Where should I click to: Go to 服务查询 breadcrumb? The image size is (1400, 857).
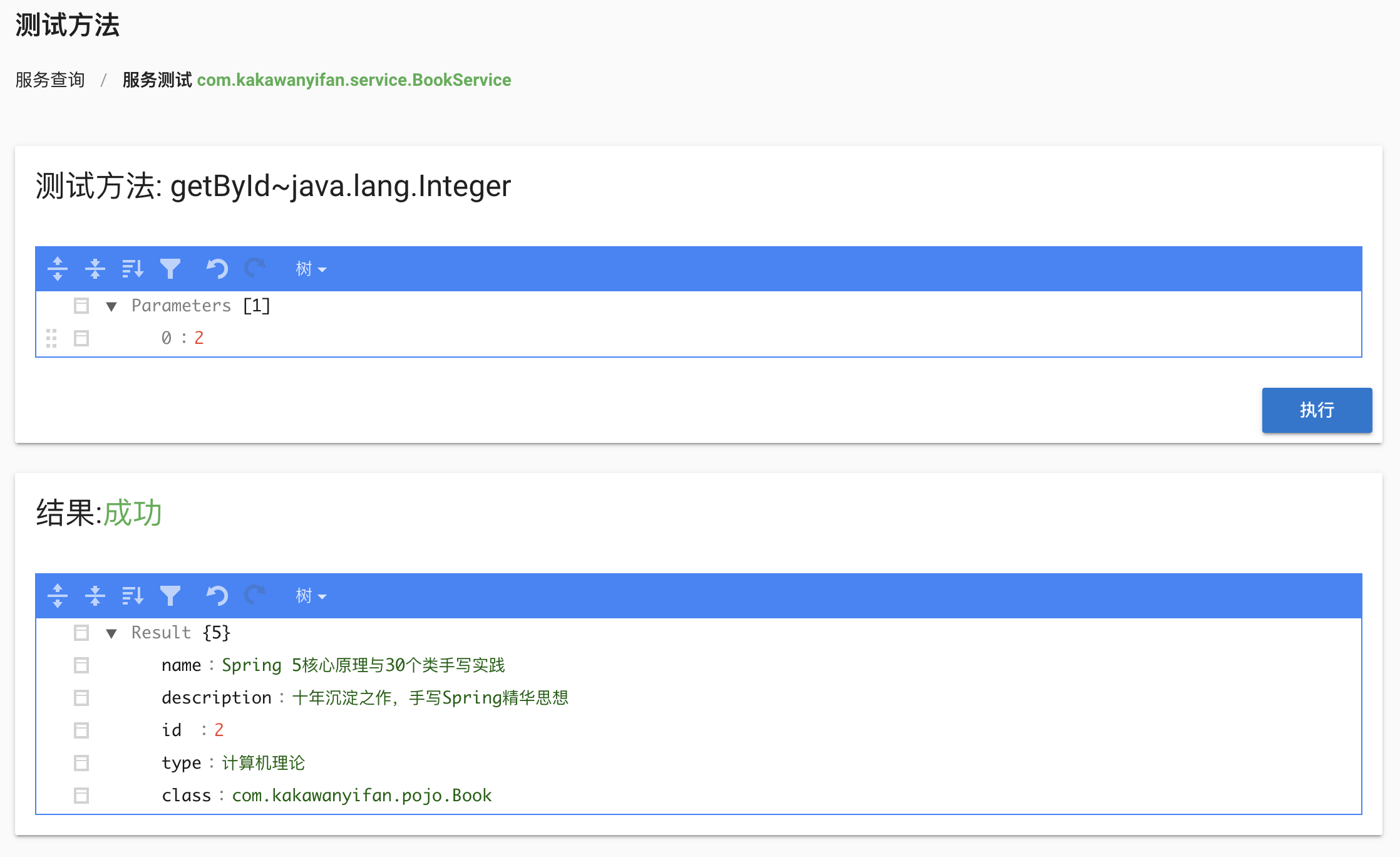[50, 80]
